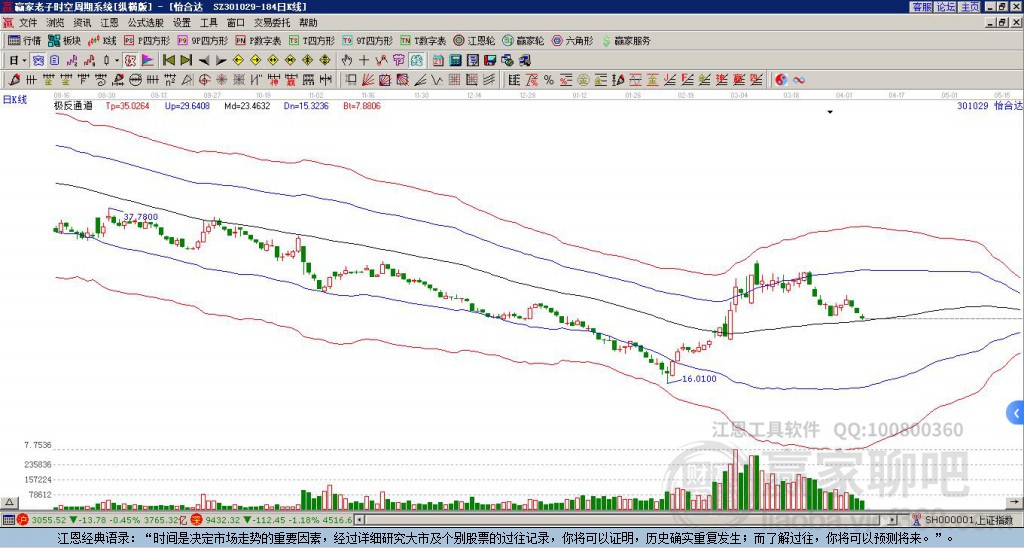Open the T数字表 time table
The image size is (1024, 548).
(x=423, y=40)
